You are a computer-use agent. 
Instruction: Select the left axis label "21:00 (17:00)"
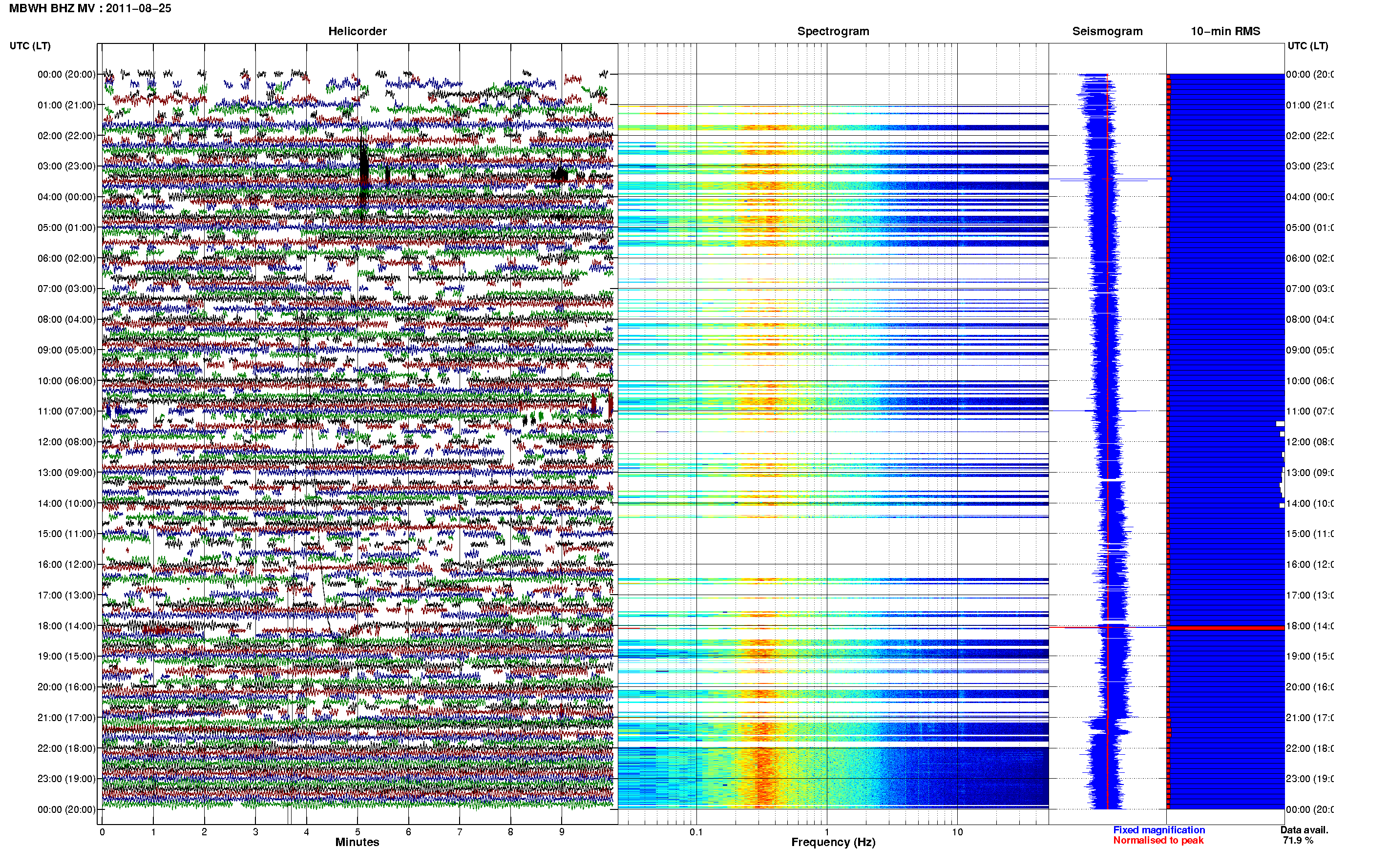[66, 718]
